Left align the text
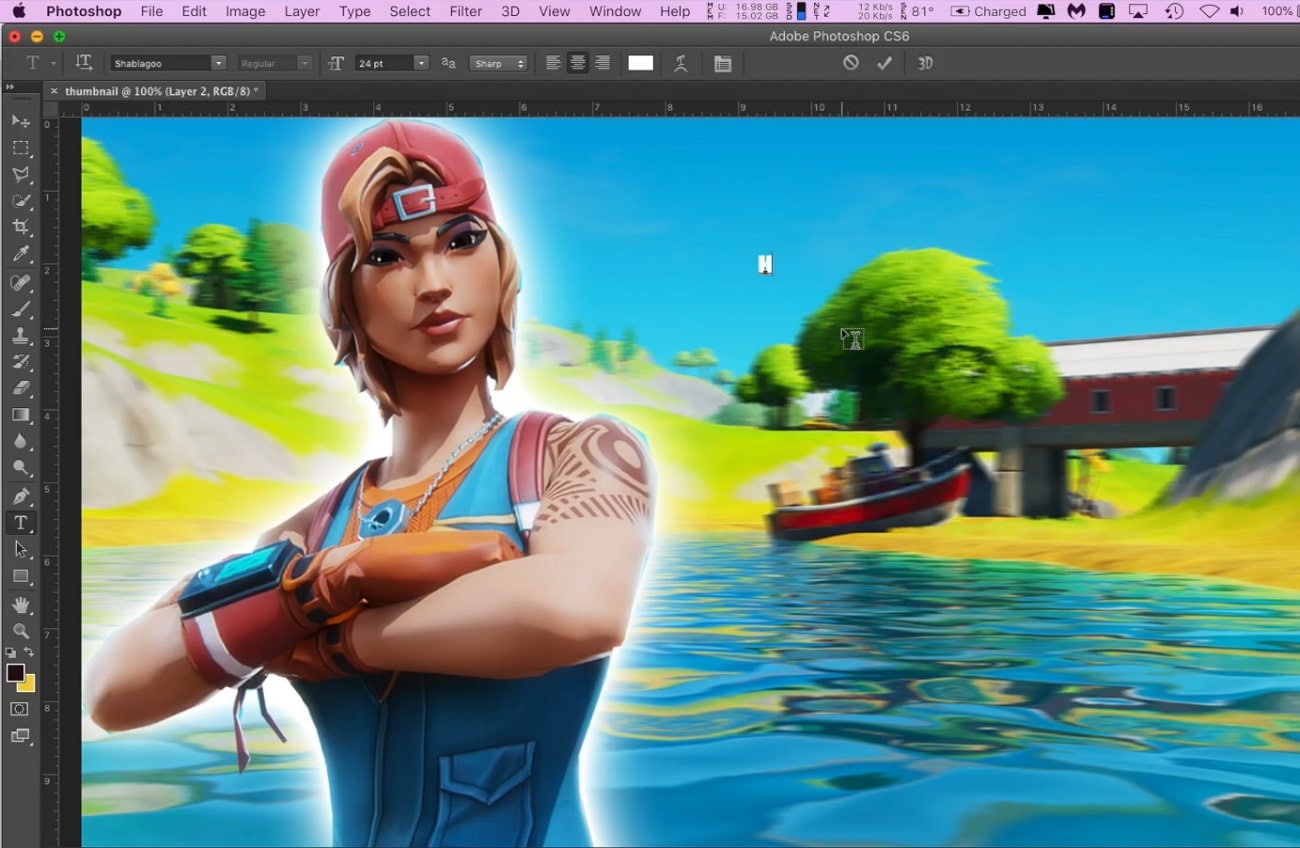This screenshot has height=848, width=1300. 553,63
